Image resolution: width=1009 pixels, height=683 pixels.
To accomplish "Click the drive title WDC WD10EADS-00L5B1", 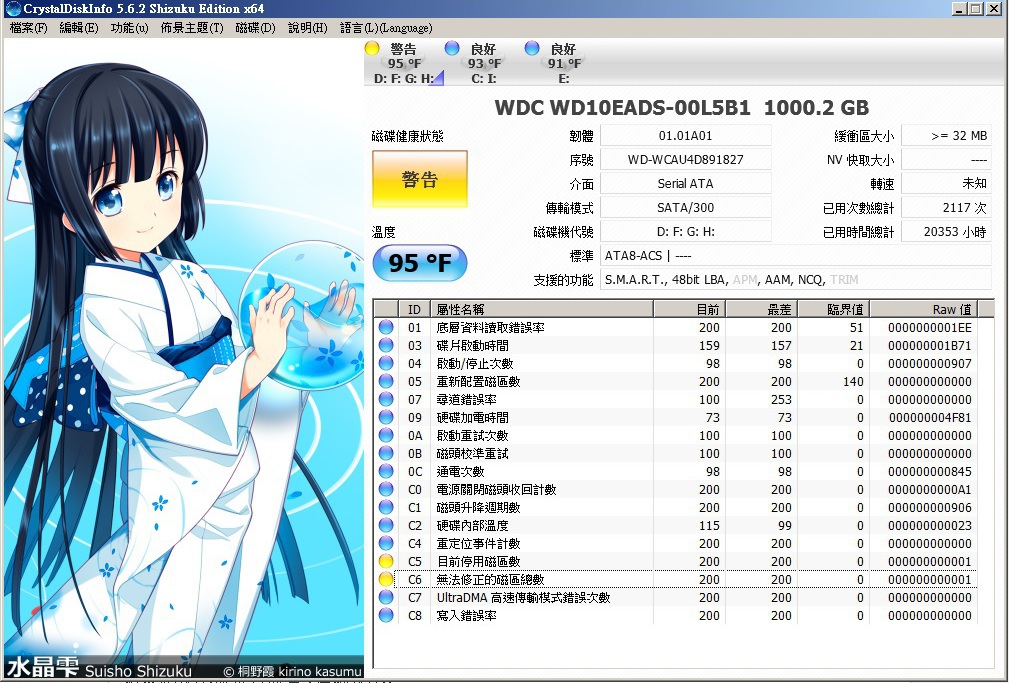I will click(x=622, y=108).
